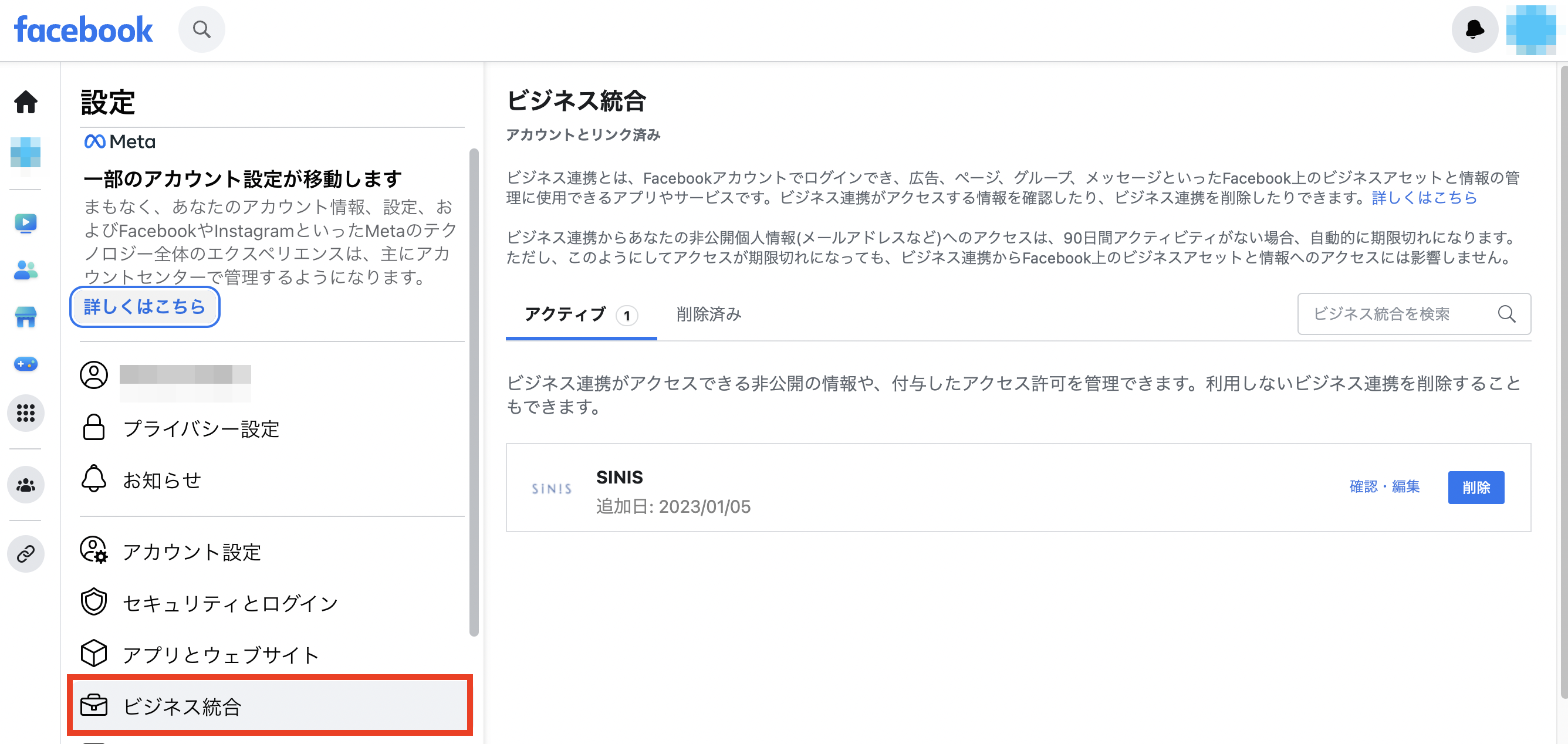
Task: Open the Gaming controller icon
Action: tap(26, 364)
